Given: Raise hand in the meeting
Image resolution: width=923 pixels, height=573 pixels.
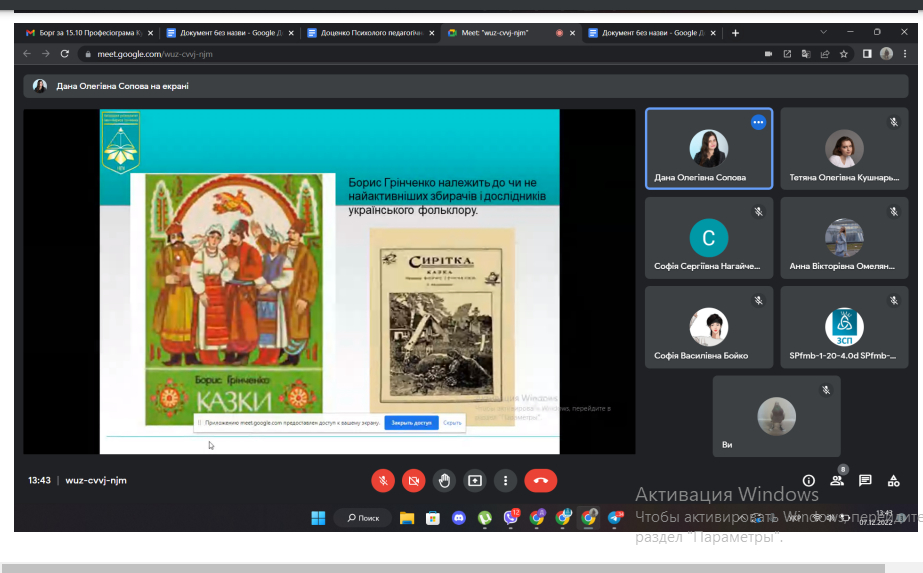Looking at the screenshot, I should pyautogui.click(x=445, y=480).
